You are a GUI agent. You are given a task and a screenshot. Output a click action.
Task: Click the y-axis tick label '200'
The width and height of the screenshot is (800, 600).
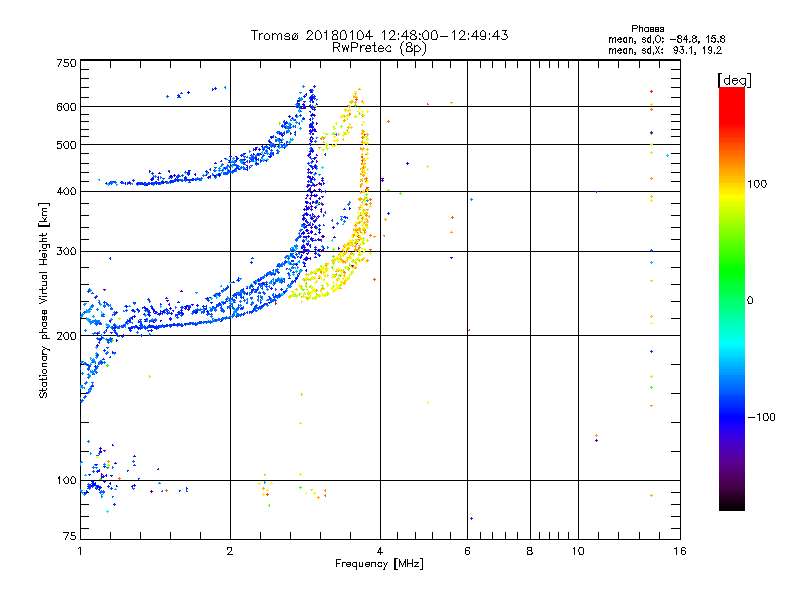point(66,336)
